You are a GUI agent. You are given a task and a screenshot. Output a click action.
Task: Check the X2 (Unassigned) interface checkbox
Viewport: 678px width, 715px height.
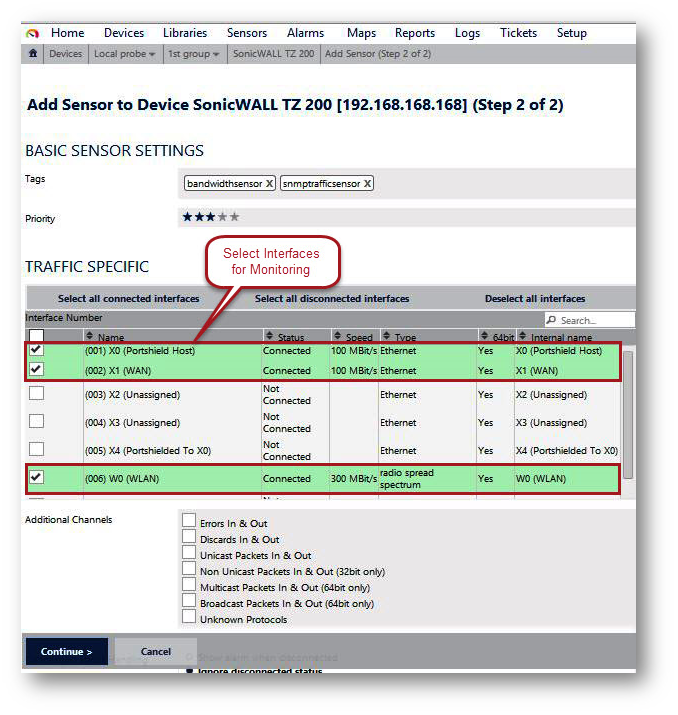[x=36, y=394]
